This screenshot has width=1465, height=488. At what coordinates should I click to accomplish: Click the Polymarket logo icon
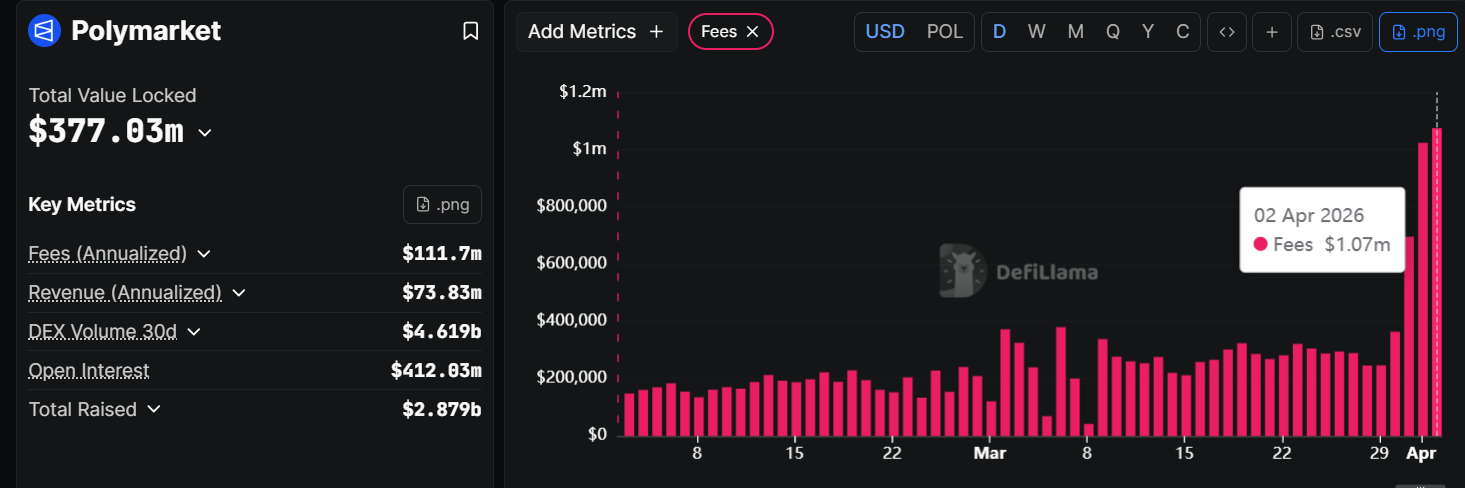(44, 31)
